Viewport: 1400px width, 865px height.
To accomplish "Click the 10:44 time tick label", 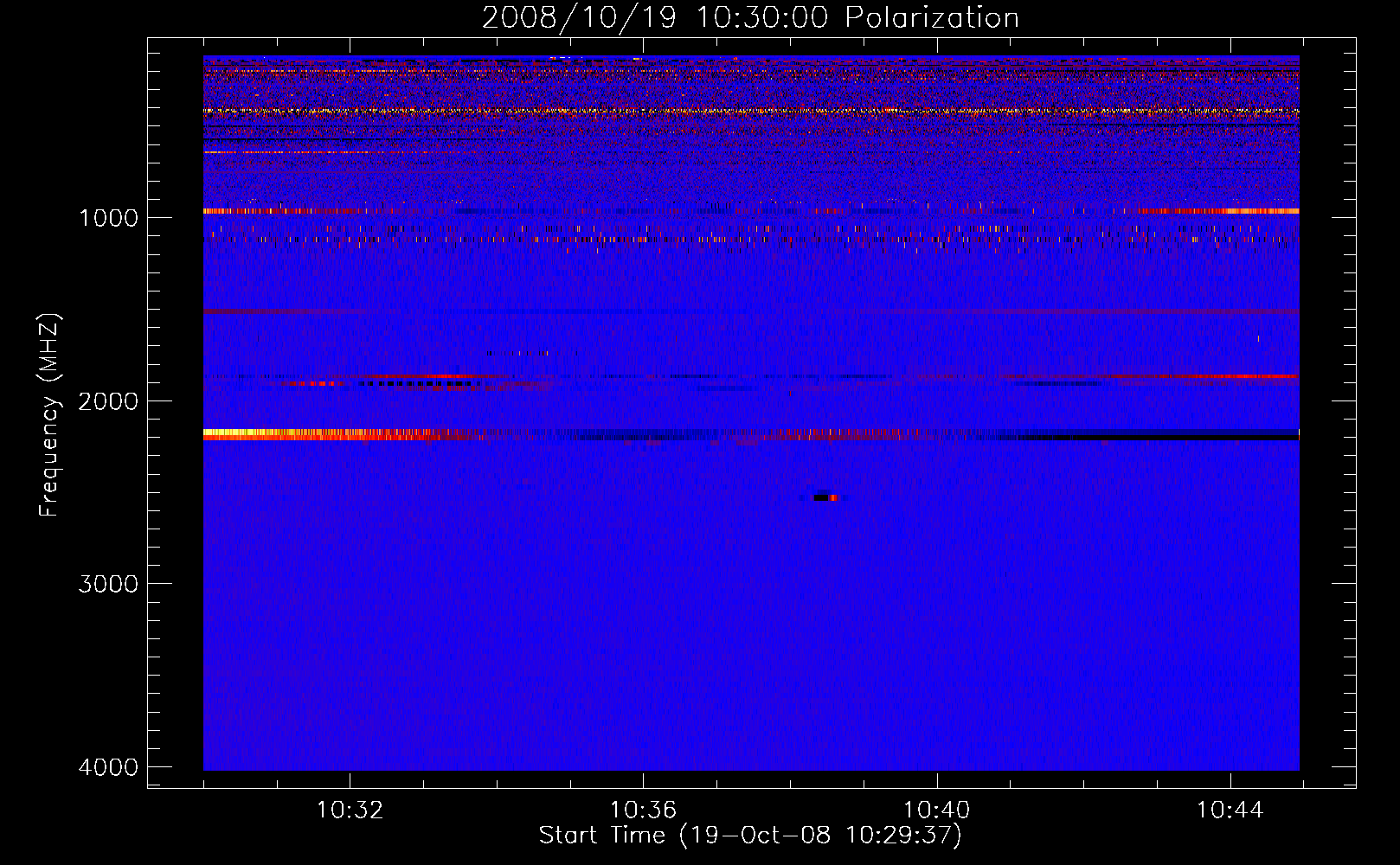I will click(1230, 811).
